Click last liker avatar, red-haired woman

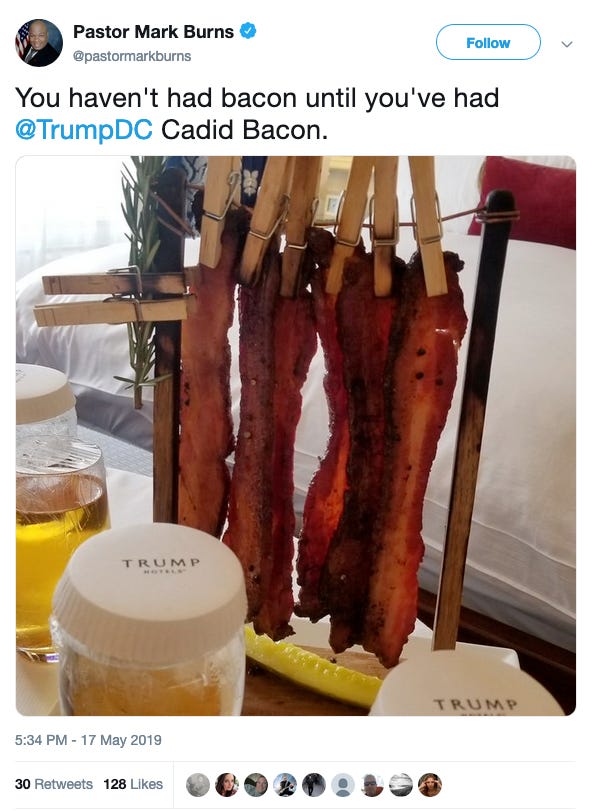pyautogui.click(x=429, y=785)
